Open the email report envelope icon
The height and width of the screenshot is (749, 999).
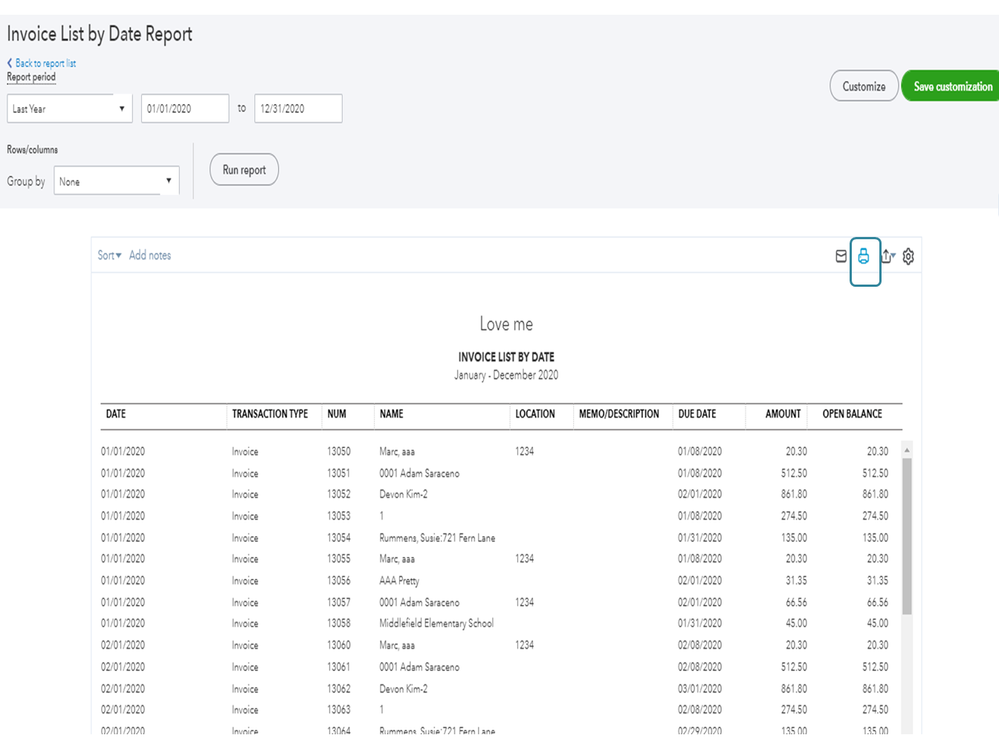click(841, 256)
